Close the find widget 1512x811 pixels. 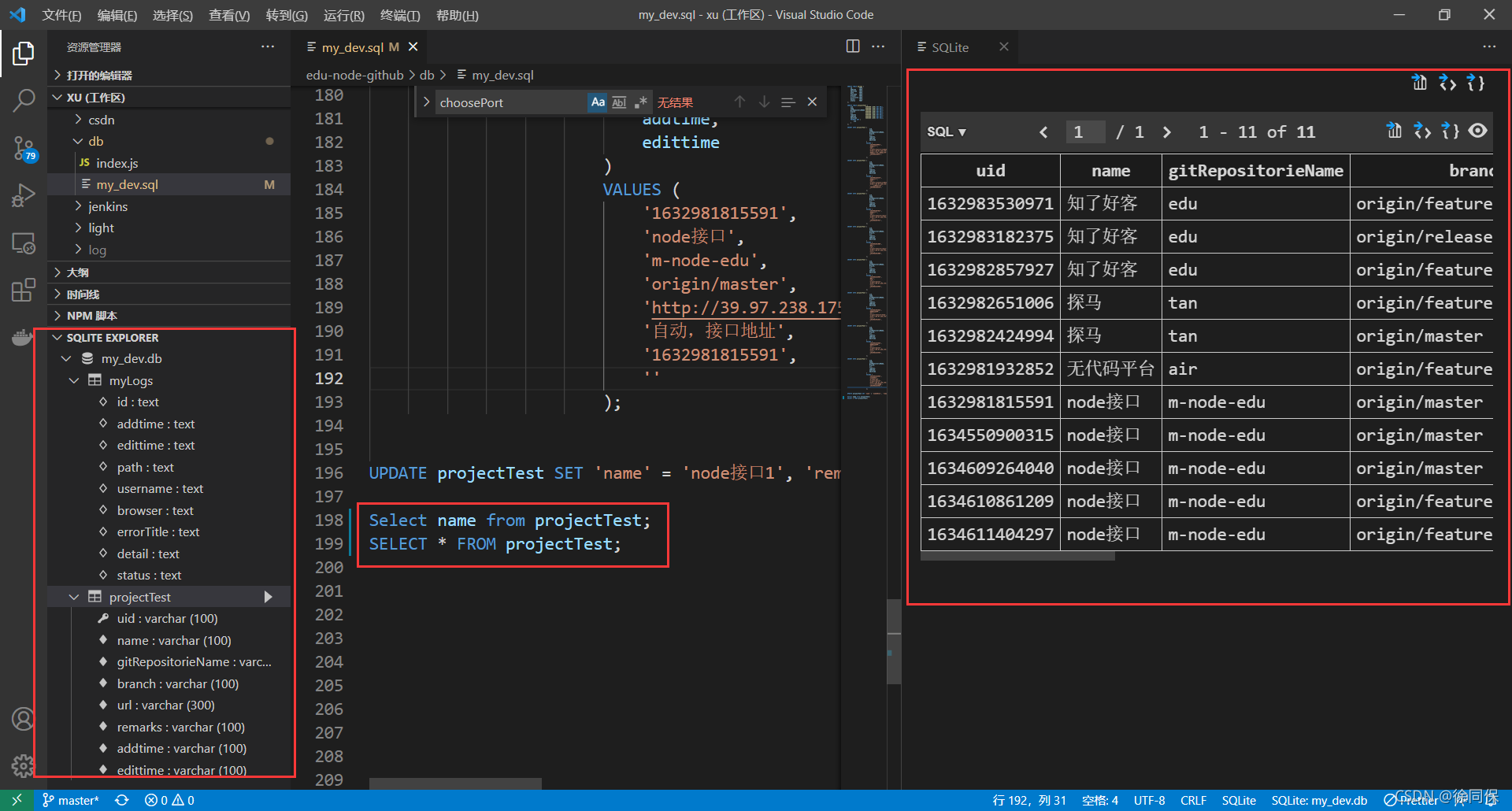click(812, 102)
